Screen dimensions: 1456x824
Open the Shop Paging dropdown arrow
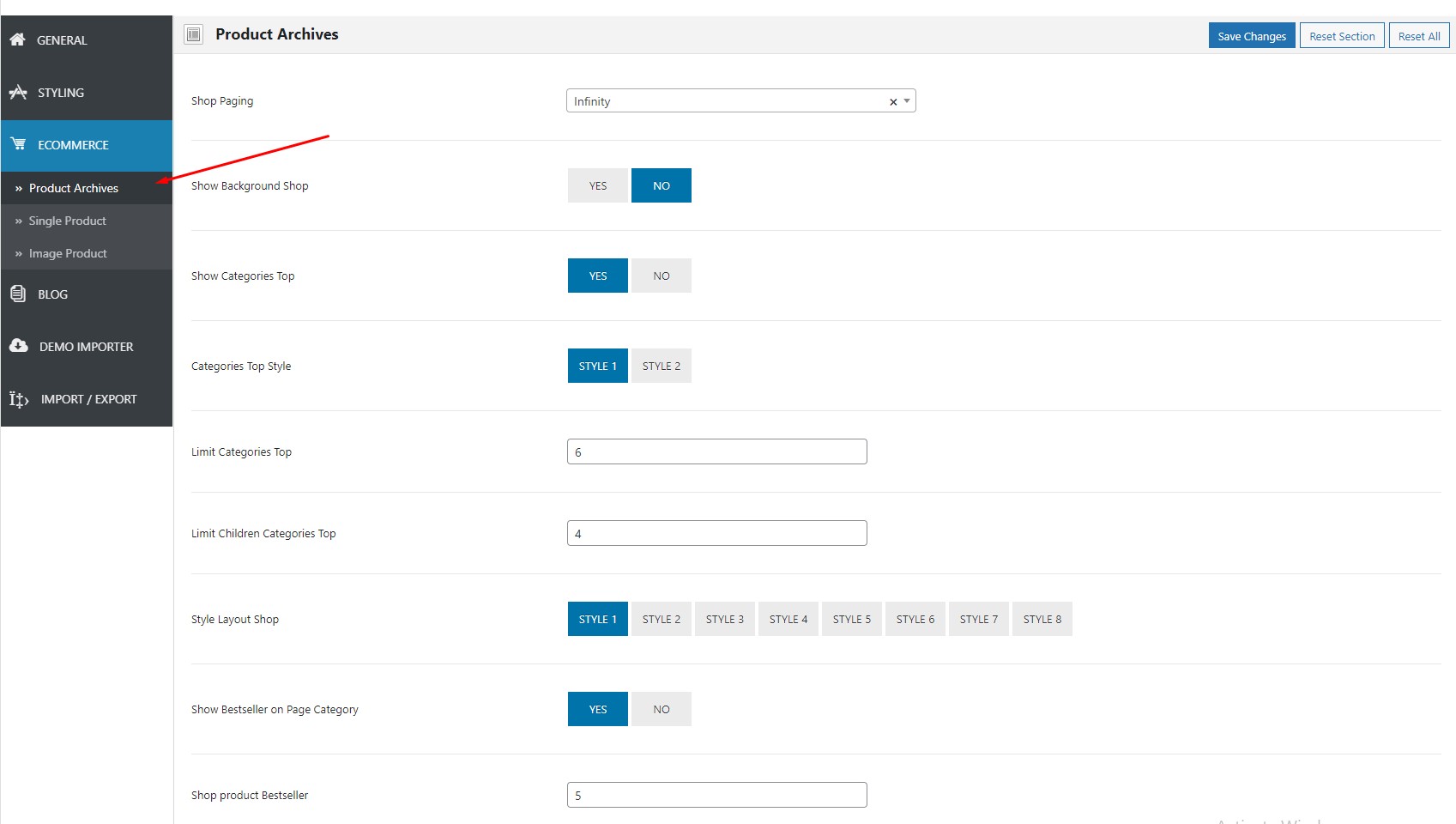click(x=907, y=101)
